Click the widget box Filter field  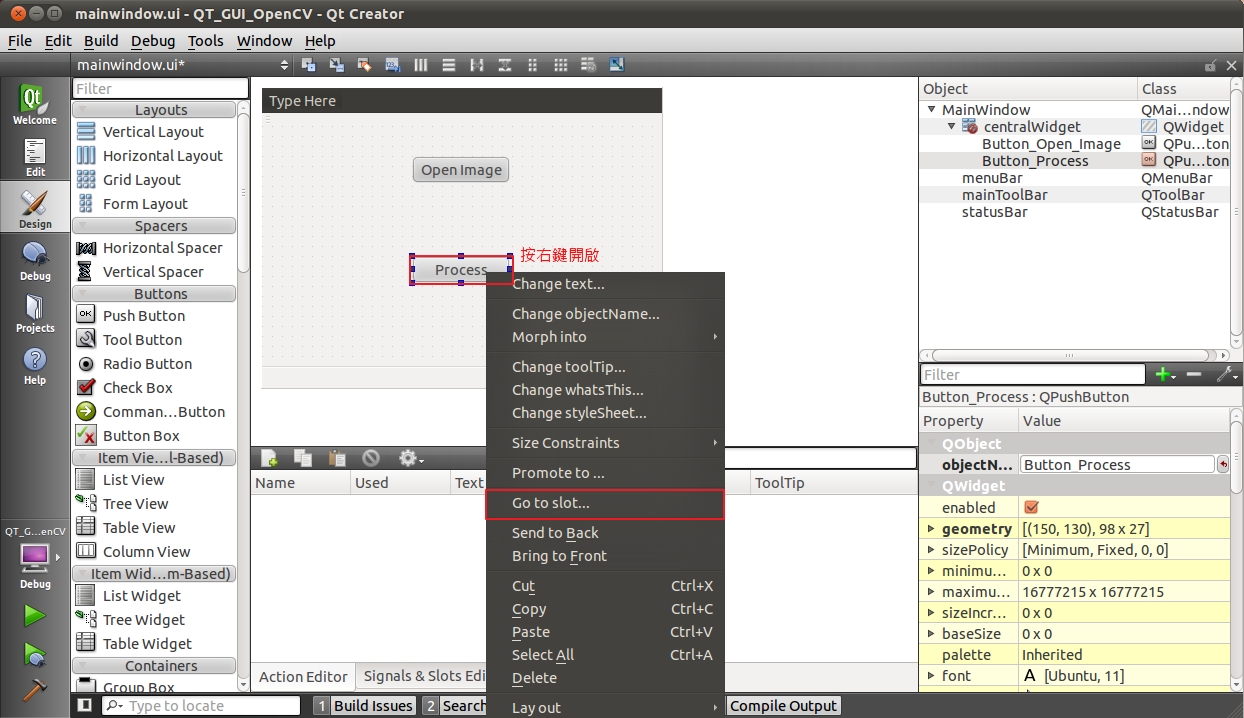pos(160,89)
